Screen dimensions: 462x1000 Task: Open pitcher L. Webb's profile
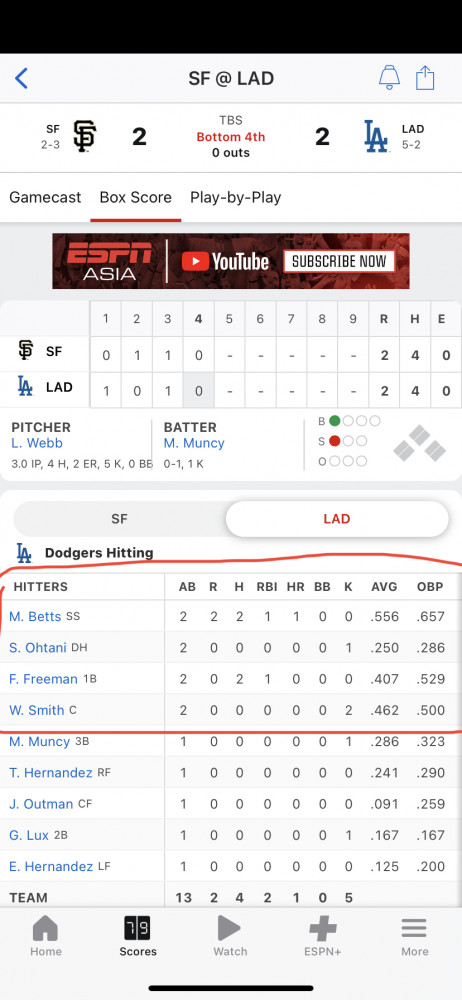click(37, 443)
